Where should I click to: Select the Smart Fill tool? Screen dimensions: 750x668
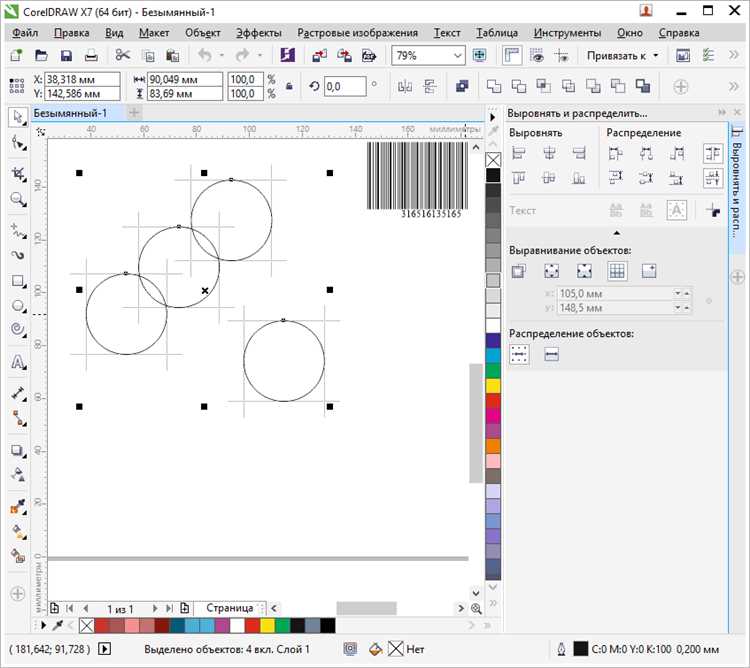(18, 556)
